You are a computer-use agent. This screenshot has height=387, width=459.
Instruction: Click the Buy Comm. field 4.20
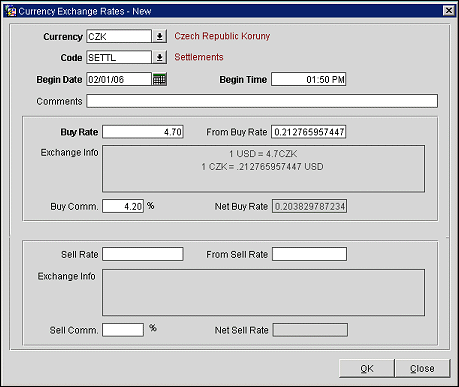(123, 206)
